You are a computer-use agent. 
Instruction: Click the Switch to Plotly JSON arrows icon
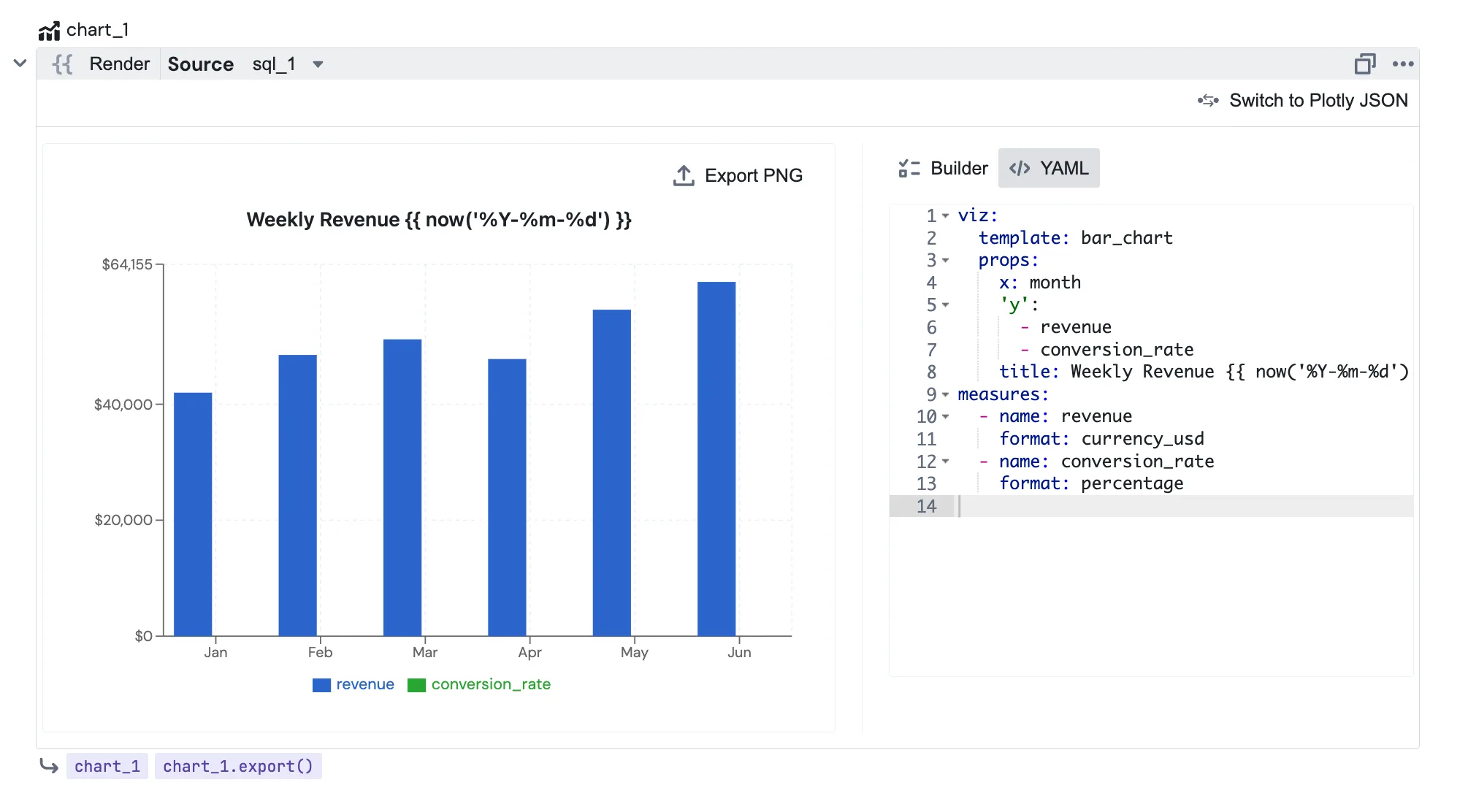(1208, 100)
